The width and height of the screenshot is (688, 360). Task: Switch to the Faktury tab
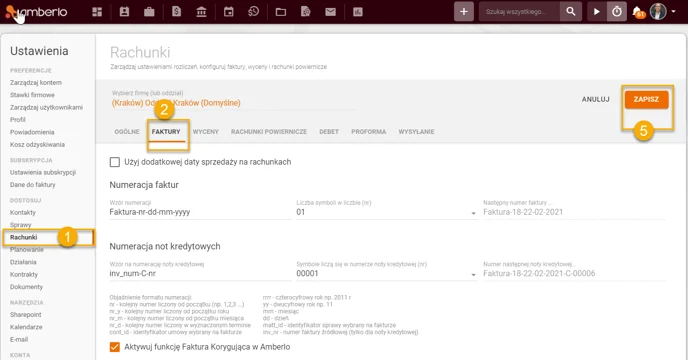tap(166, 132)
